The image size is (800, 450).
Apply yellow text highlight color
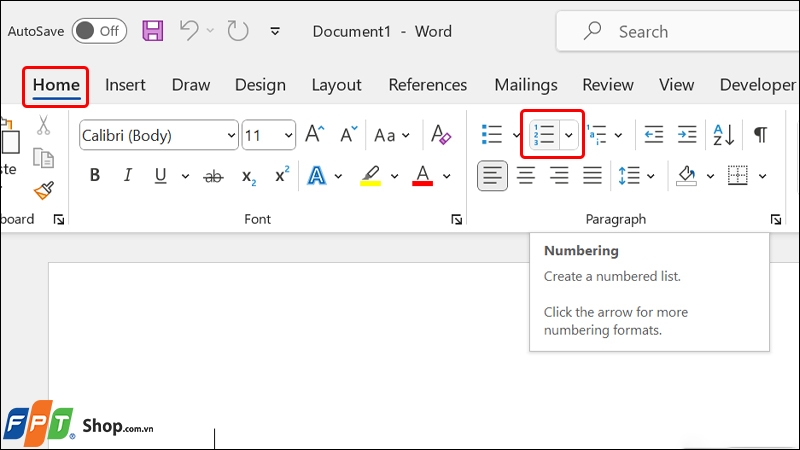(x=370, y=176)
